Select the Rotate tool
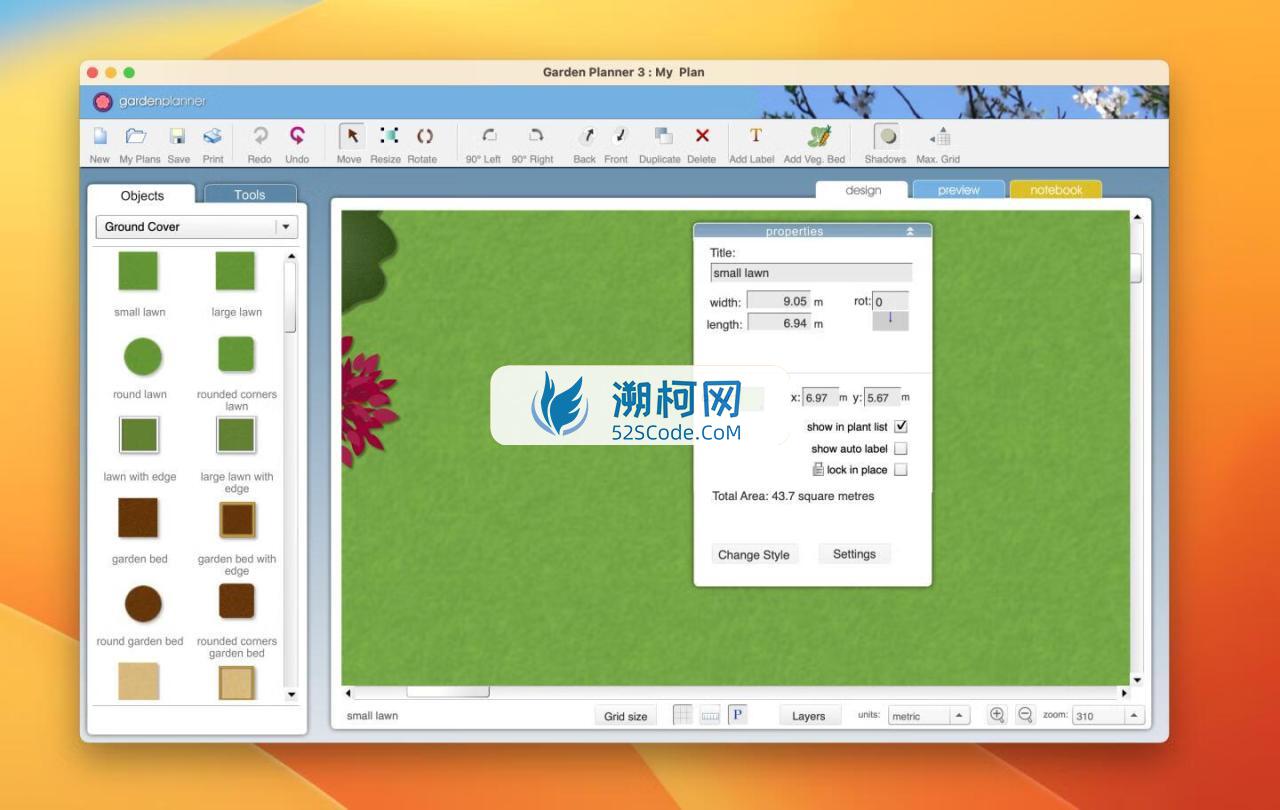This screenshot has width=1280, height=810. click(424, 136)
